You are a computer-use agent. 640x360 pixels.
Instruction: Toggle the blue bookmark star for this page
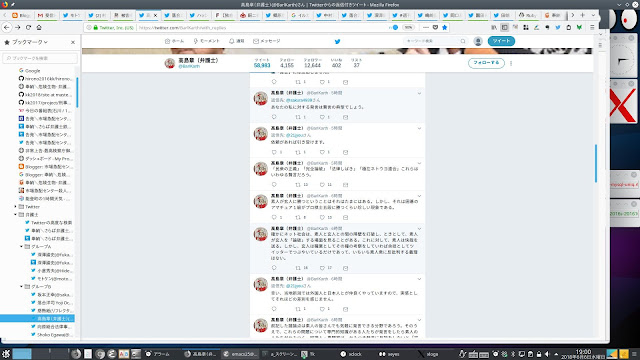[x=444, y=27]
